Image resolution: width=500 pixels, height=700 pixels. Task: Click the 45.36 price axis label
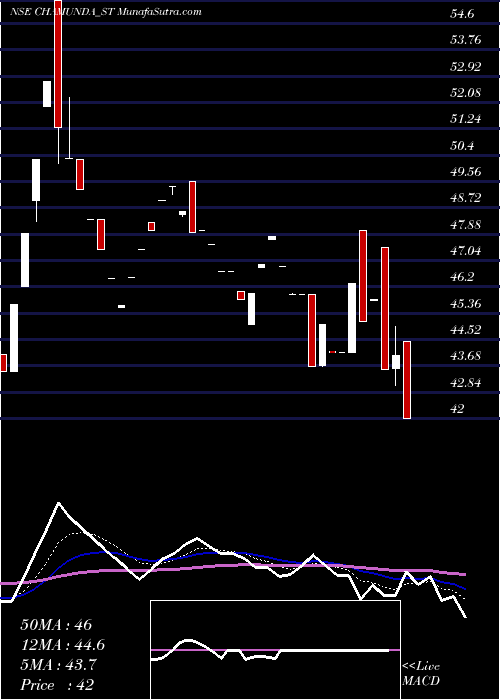pyautogui.click(x=466, y=304)
